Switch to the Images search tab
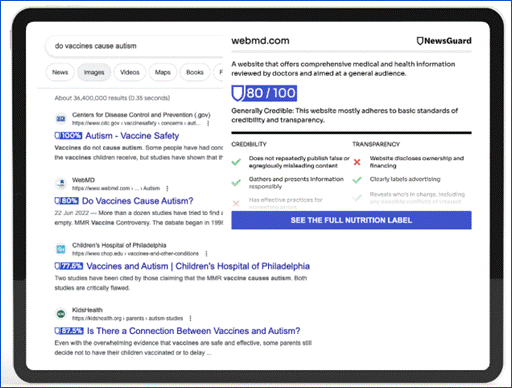Image resolution: width=512 pixels, height=388 pixels. point(94,72)
